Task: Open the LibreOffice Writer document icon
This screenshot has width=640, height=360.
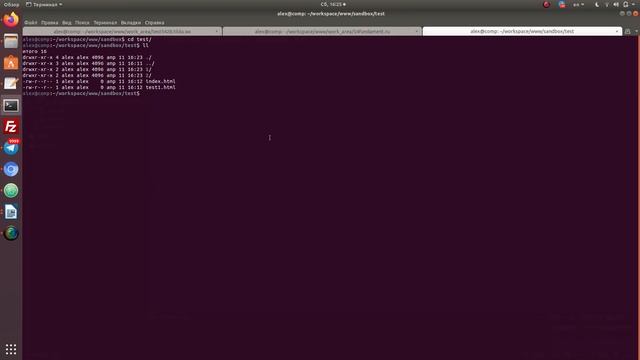Action: pyautogui.click(x=11, y=212)
